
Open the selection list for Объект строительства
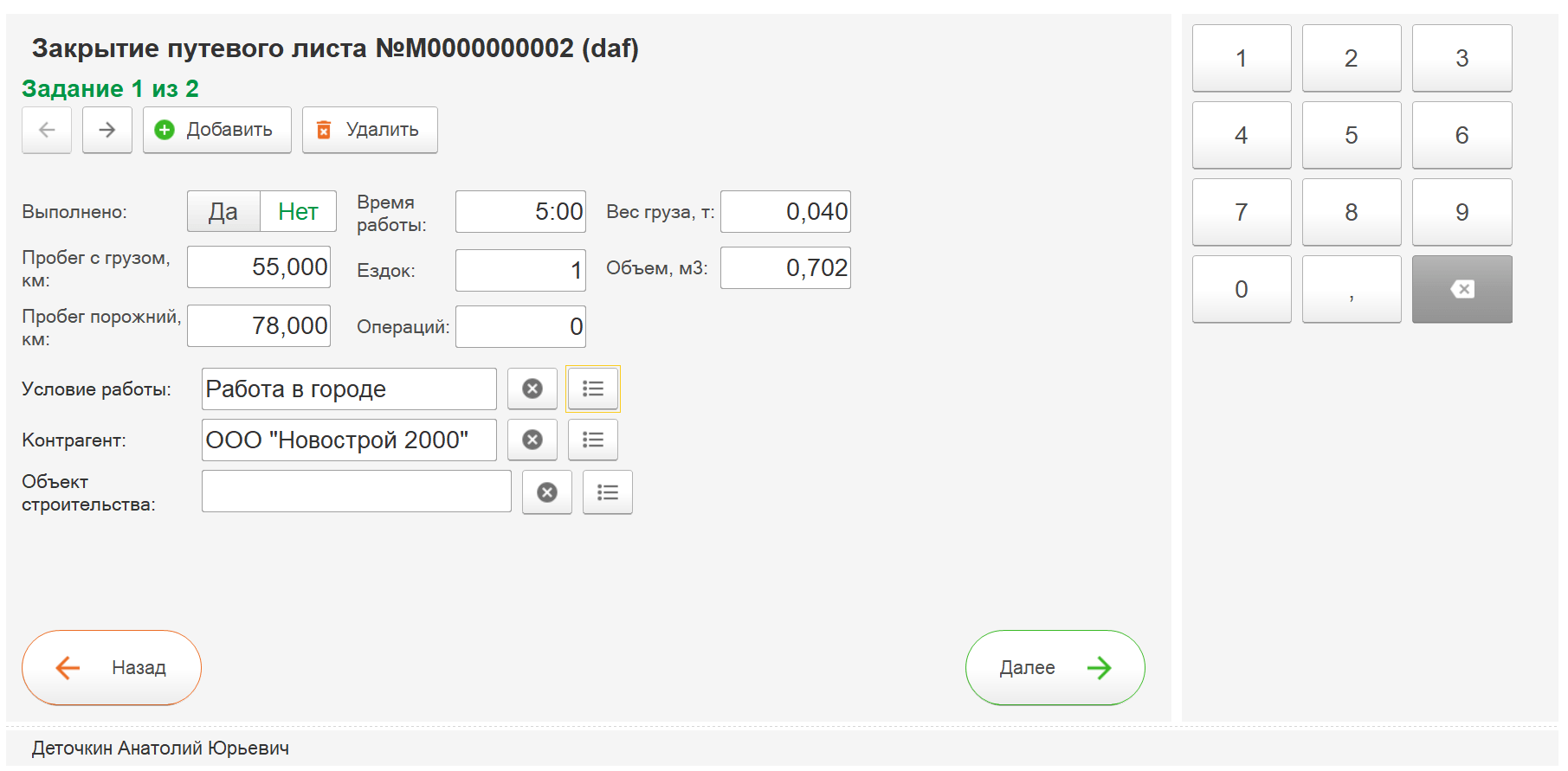click(x=608, y=492)
